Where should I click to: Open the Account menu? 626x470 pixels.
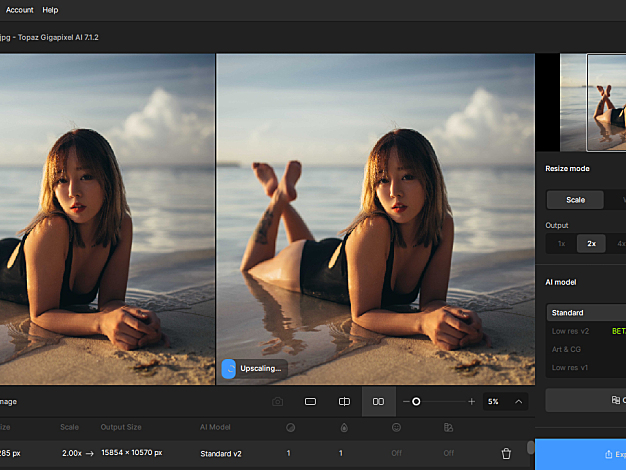point(19,10)
